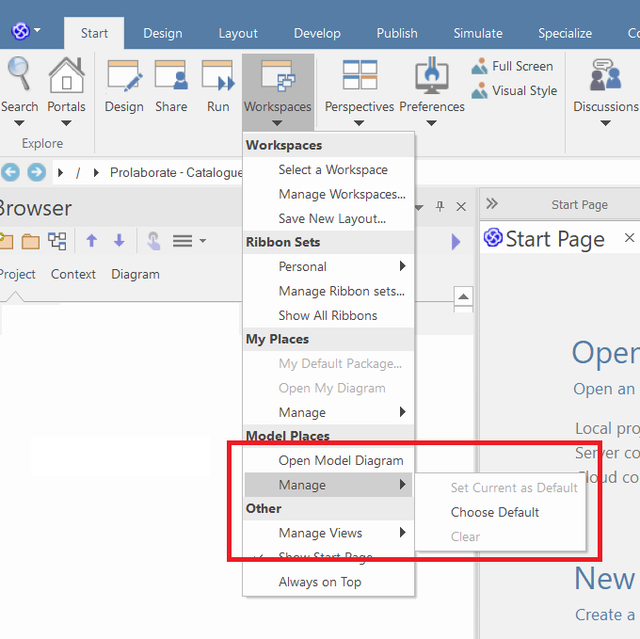Click the Share ribbon icon
Image resolution: width=640 pixels, height=639 pixels.
pyautogui.click(x=171, y=75)
